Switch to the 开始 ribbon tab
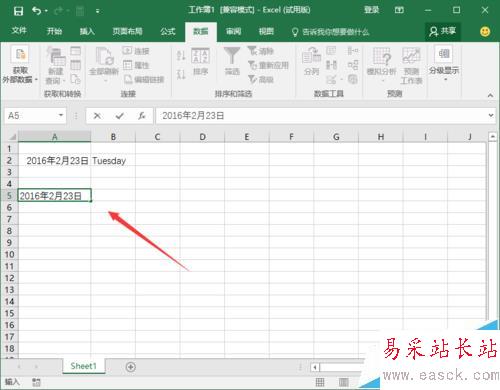Viewport: 500px width, 390px height. click(54, 31)
